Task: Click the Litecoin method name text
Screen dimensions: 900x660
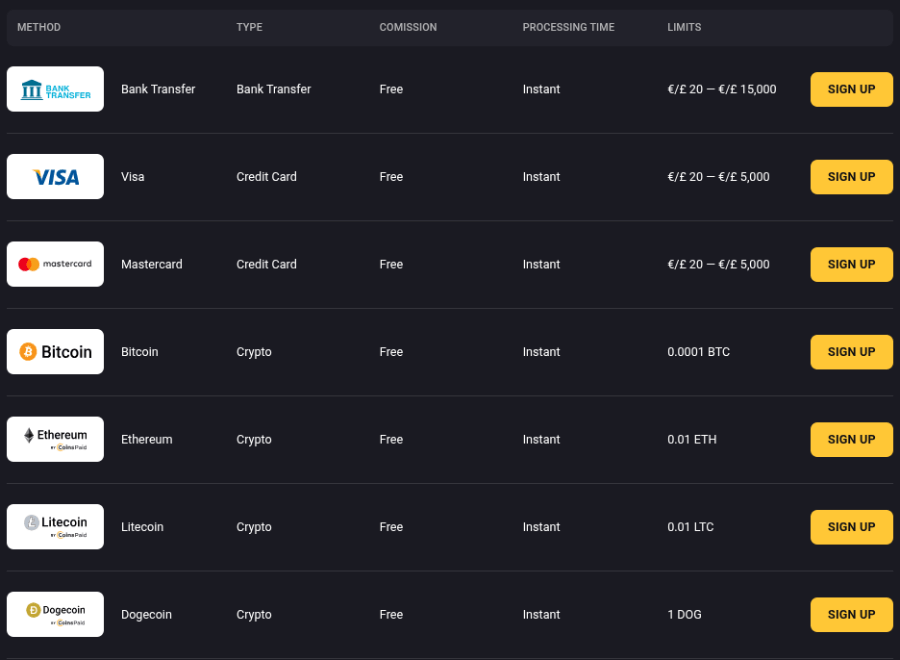Action: click(142, 527)
